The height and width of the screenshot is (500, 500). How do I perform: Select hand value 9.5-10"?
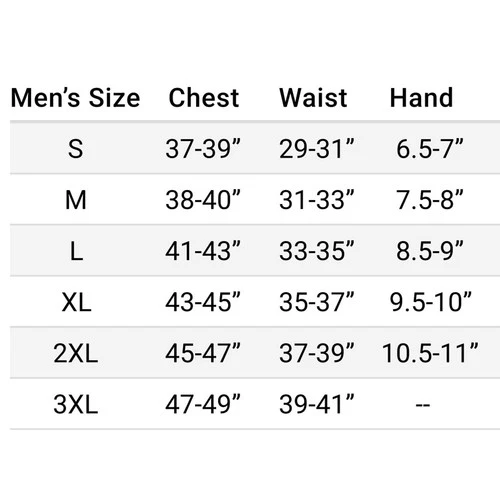coord(431,302)
